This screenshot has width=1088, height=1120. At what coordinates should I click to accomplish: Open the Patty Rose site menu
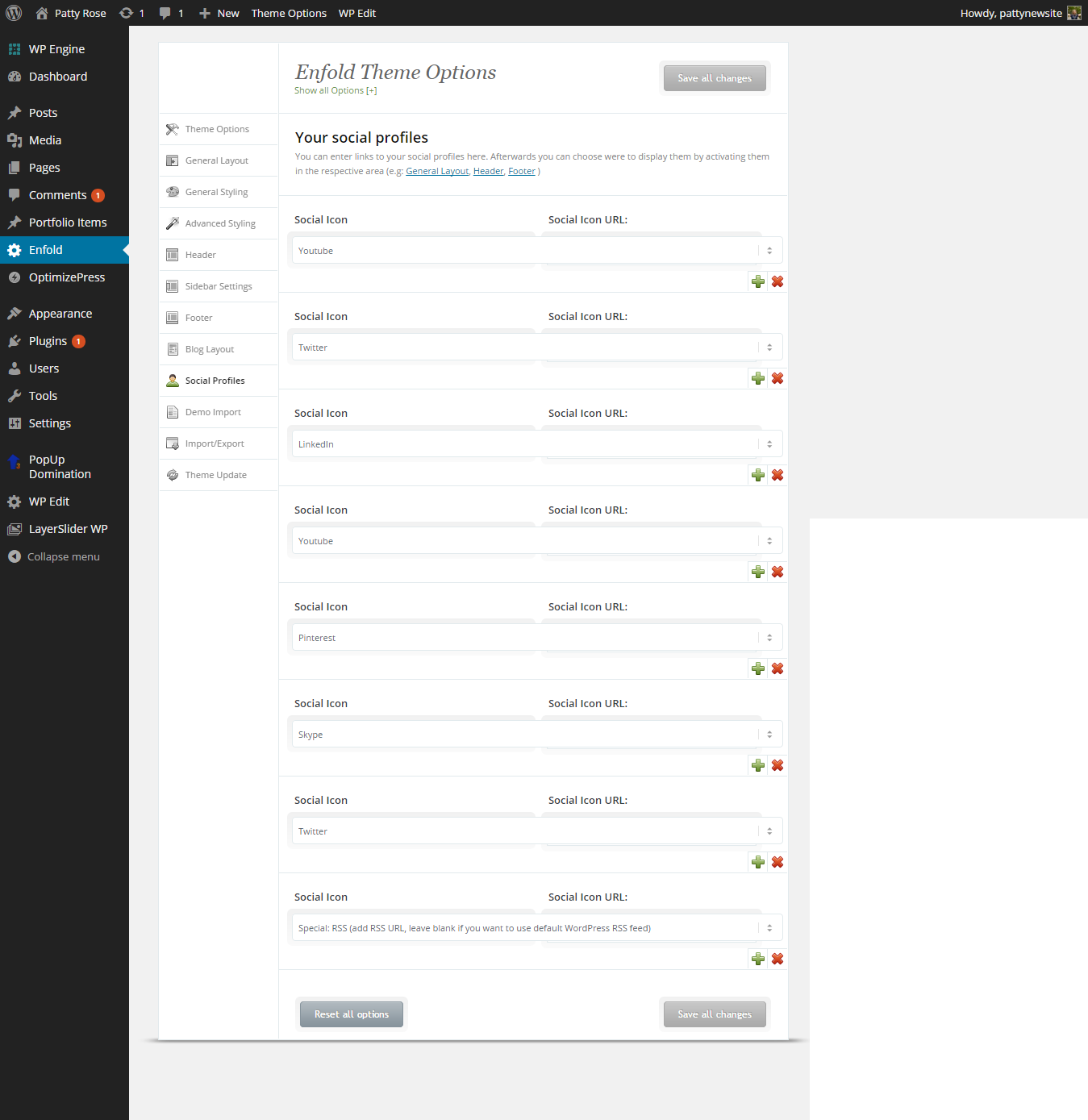(x=71, y=13)
